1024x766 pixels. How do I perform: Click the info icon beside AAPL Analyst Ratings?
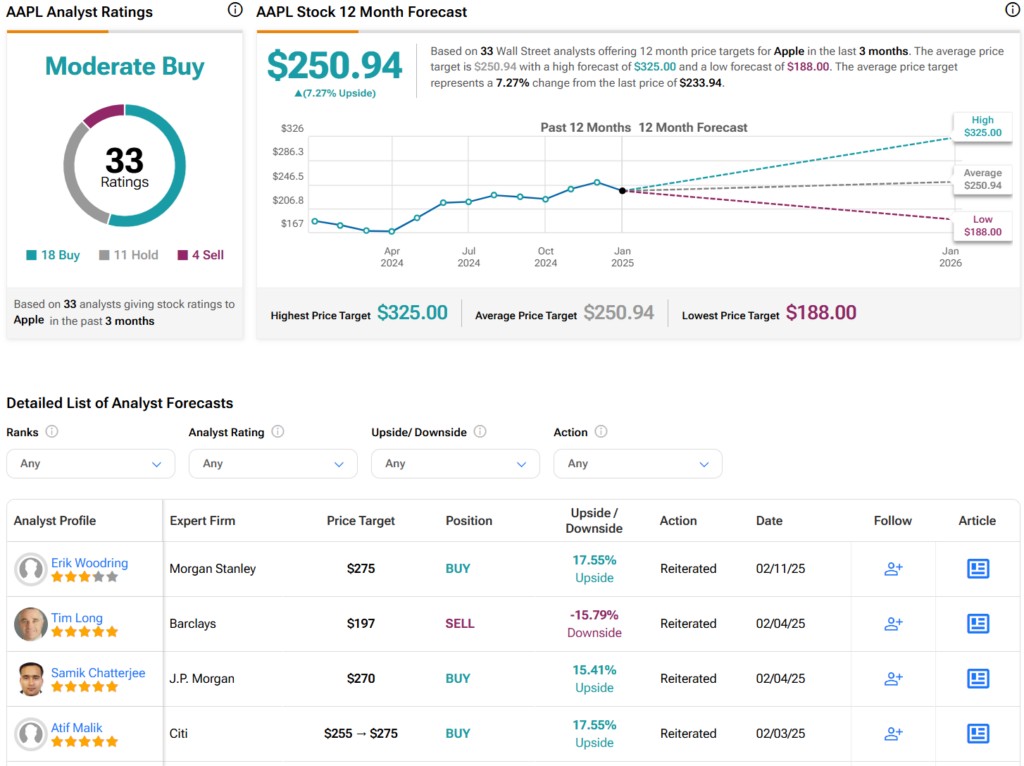click(x=235, y=10)
